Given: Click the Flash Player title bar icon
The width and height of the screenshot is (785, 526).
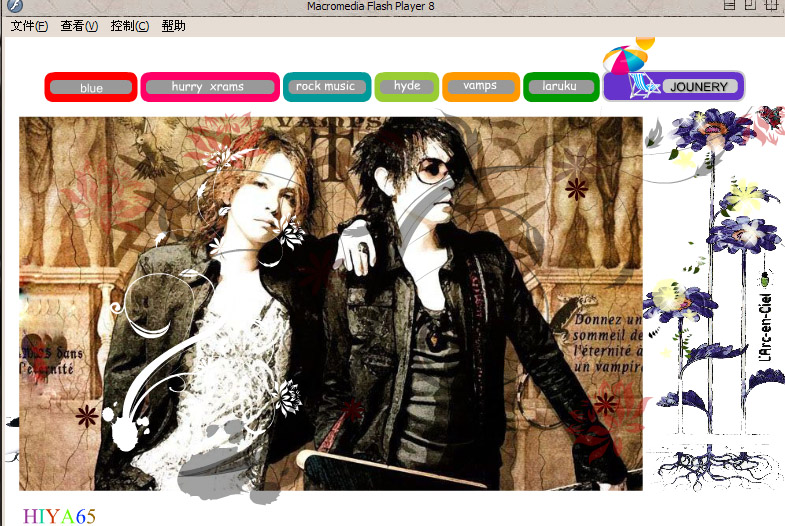Looking at the screenshot, I should [15, 5].
